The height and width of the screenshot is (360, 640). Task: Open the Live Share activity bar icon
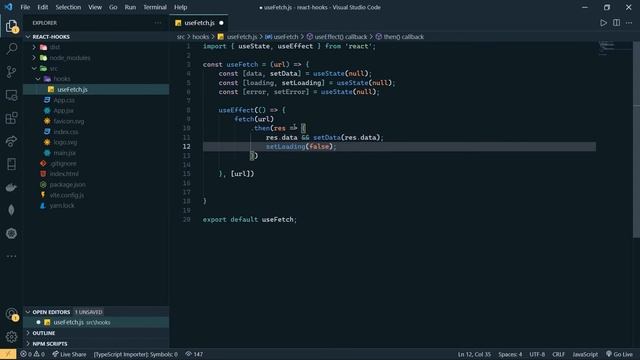11,141
